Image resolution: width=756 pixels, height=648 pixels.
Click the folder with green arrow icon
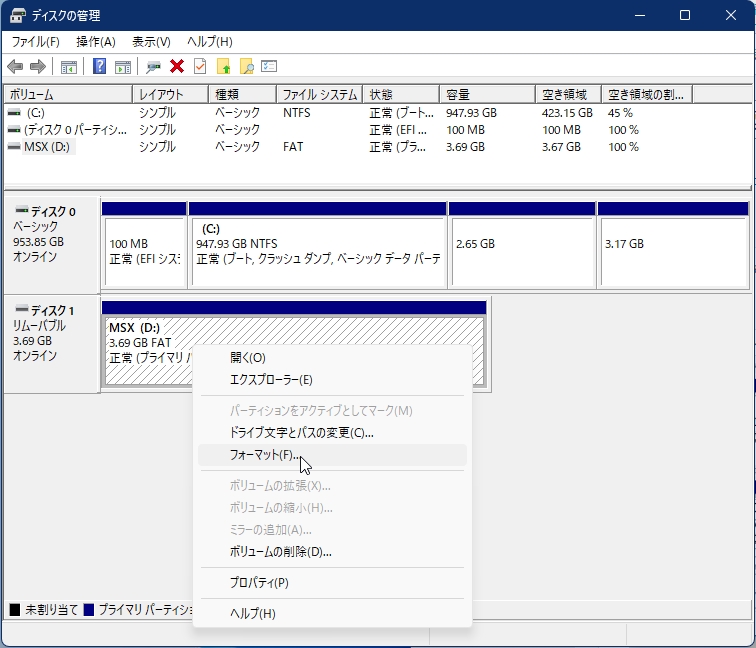click(224, 66)
